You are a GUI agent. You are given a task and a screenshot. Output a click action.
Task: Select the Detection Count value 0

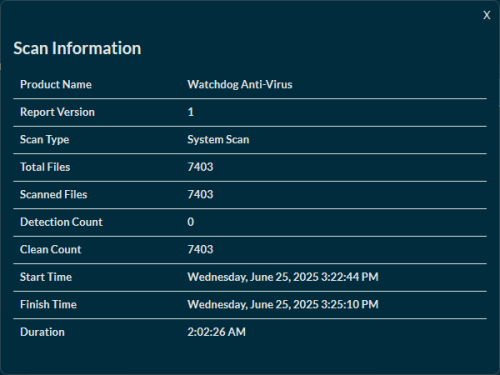click(x=191, y=222)
